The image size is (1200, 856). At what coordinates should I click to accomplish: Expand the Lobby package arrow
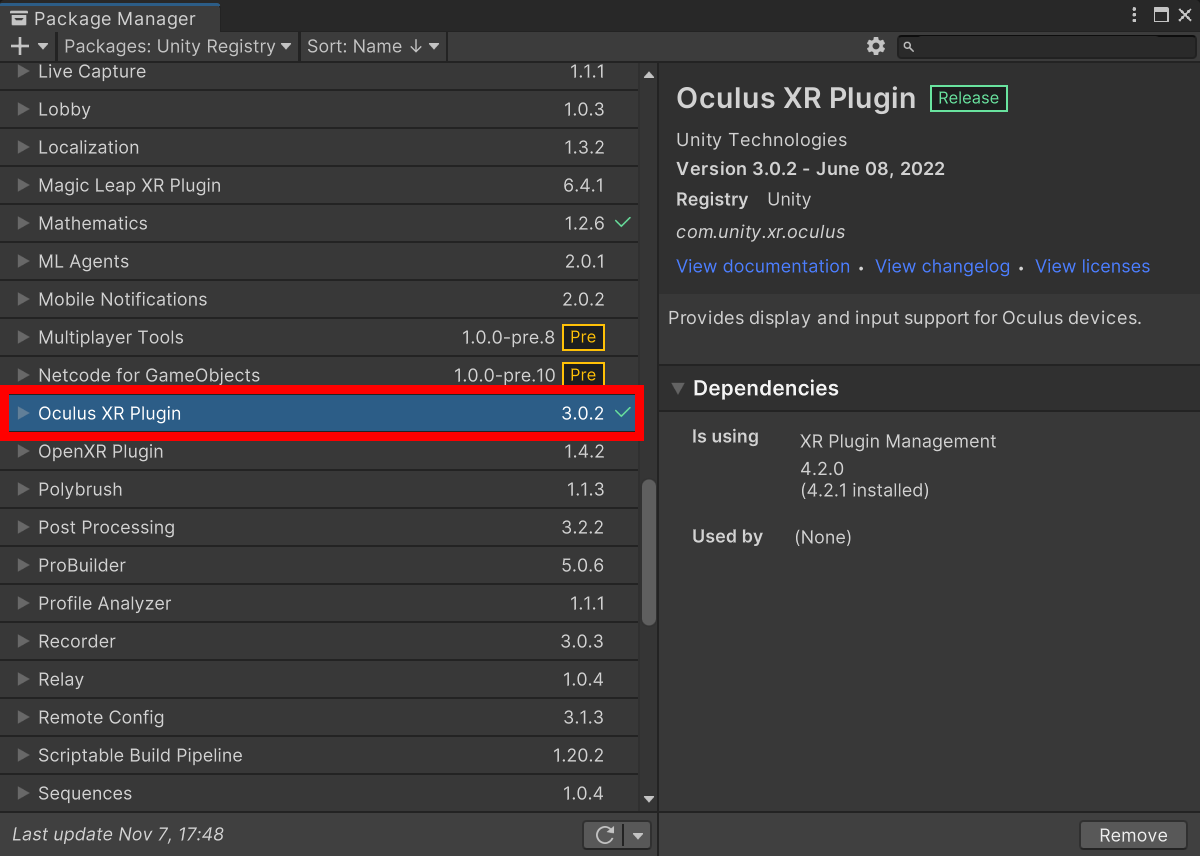(x=23, y=109)
